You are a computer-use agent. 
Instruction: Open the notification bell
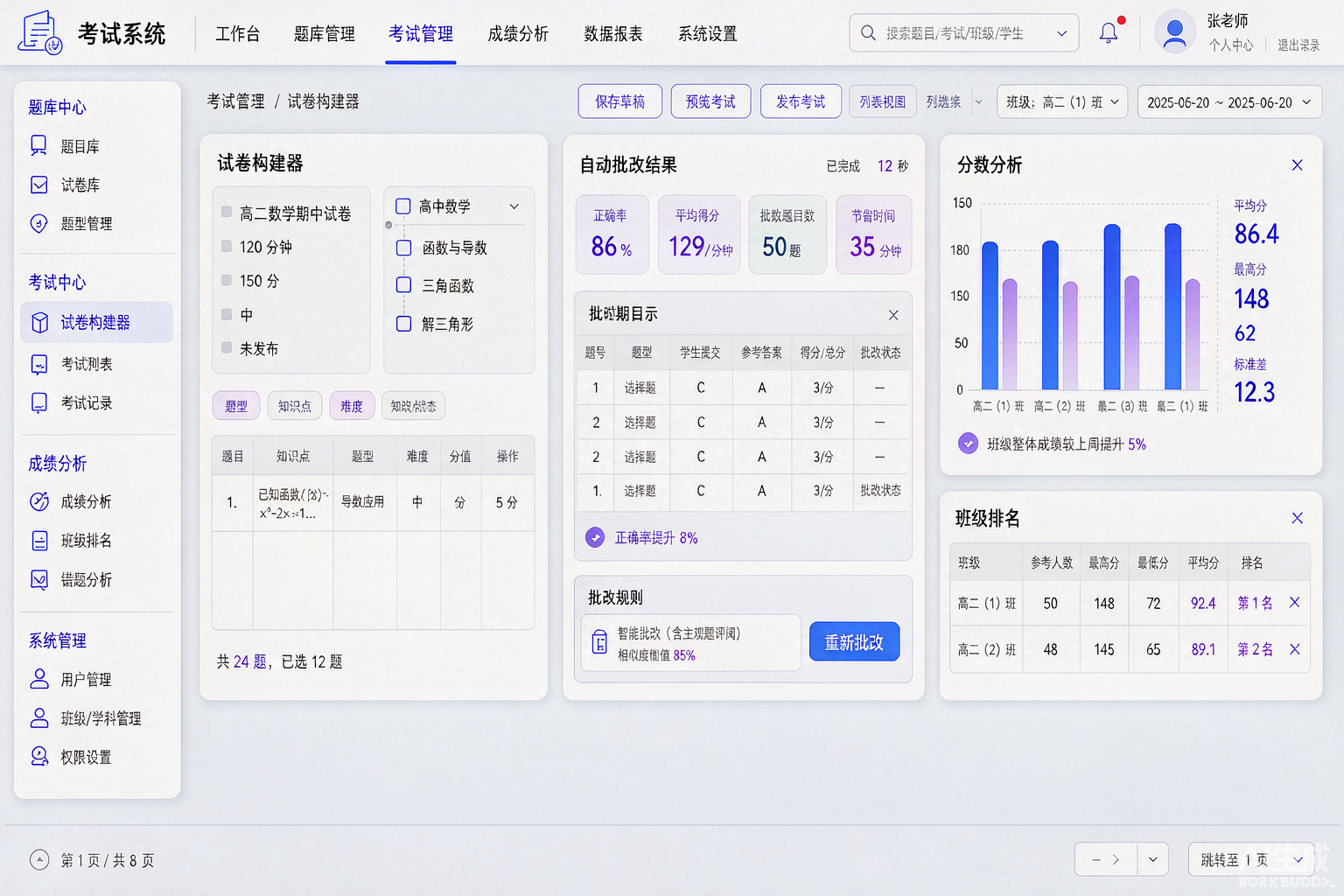pos(1109,33)
